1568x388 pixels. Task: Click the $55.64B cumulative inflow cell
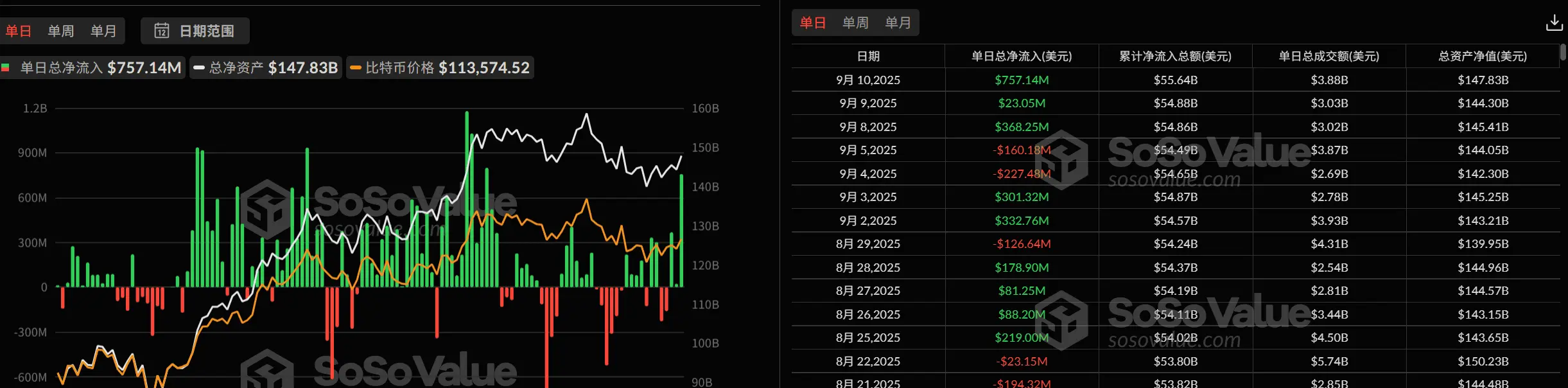(1176, 80)
